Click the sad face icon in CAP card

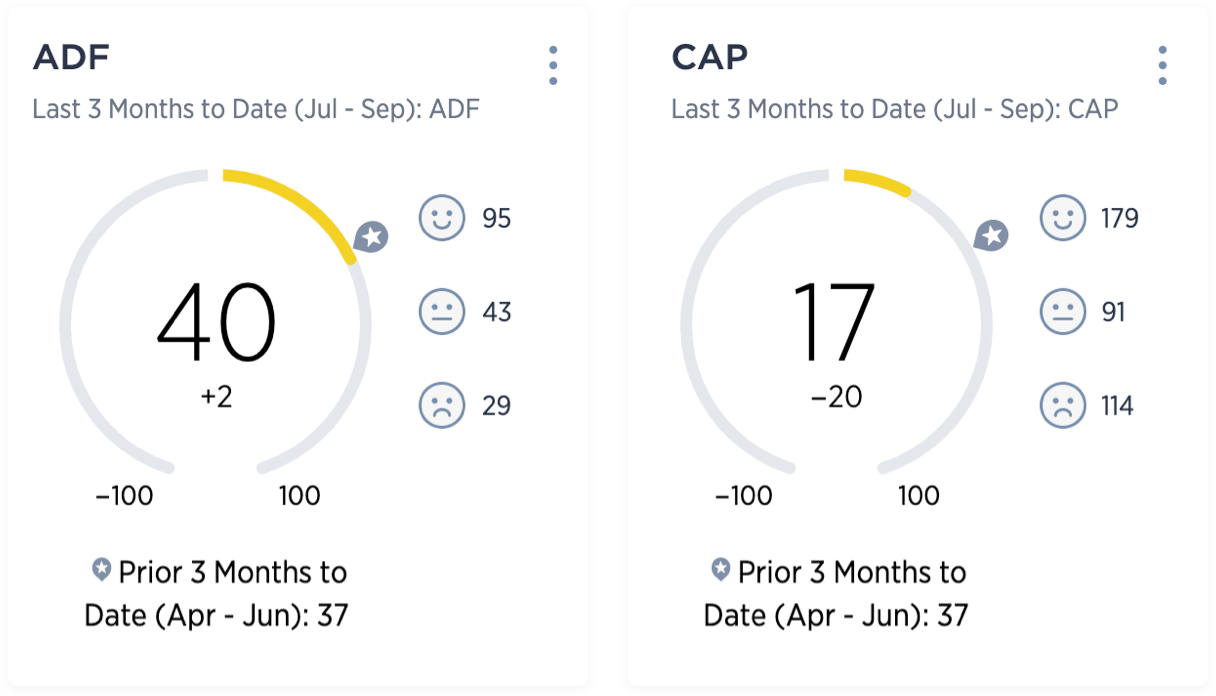pos(1063,405)
